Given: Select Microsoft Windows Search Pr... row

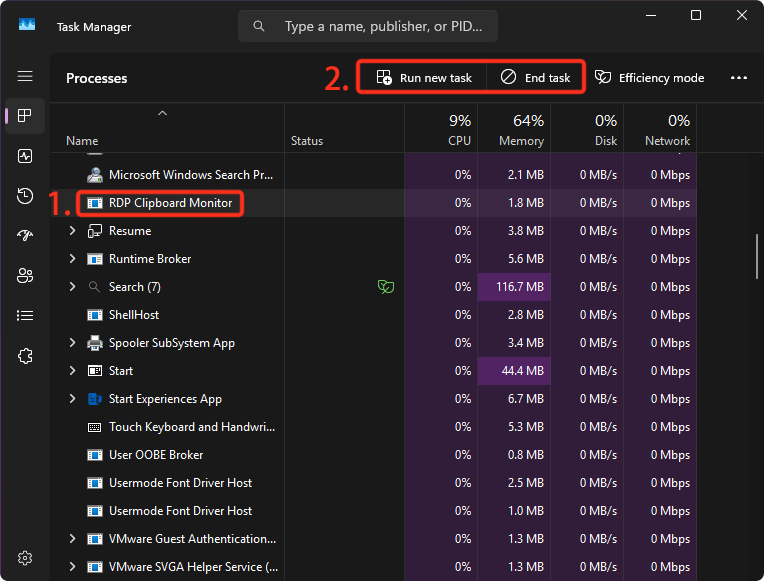Looking at the screenshot, I should (374, 174).
